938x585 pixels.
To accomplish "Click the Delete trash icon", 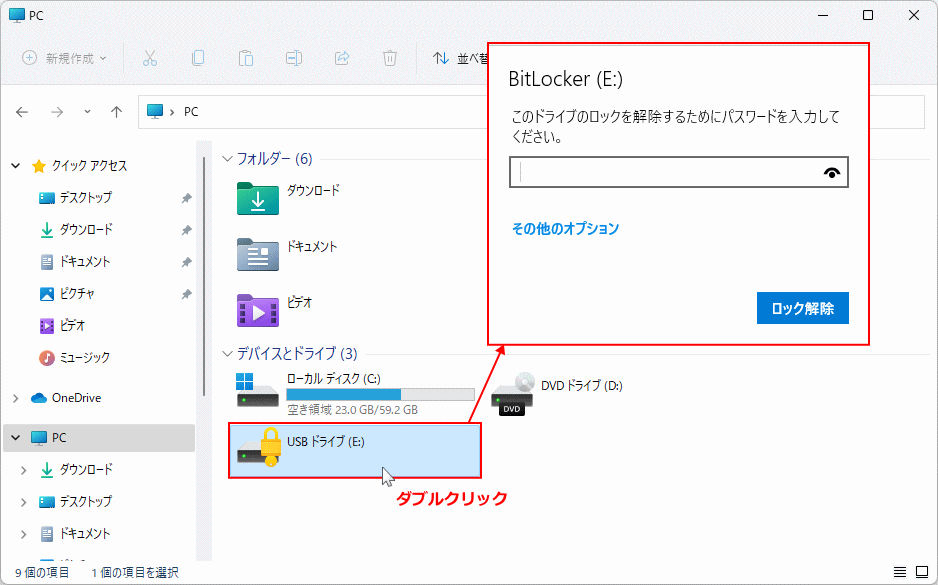I will (390, 58).
